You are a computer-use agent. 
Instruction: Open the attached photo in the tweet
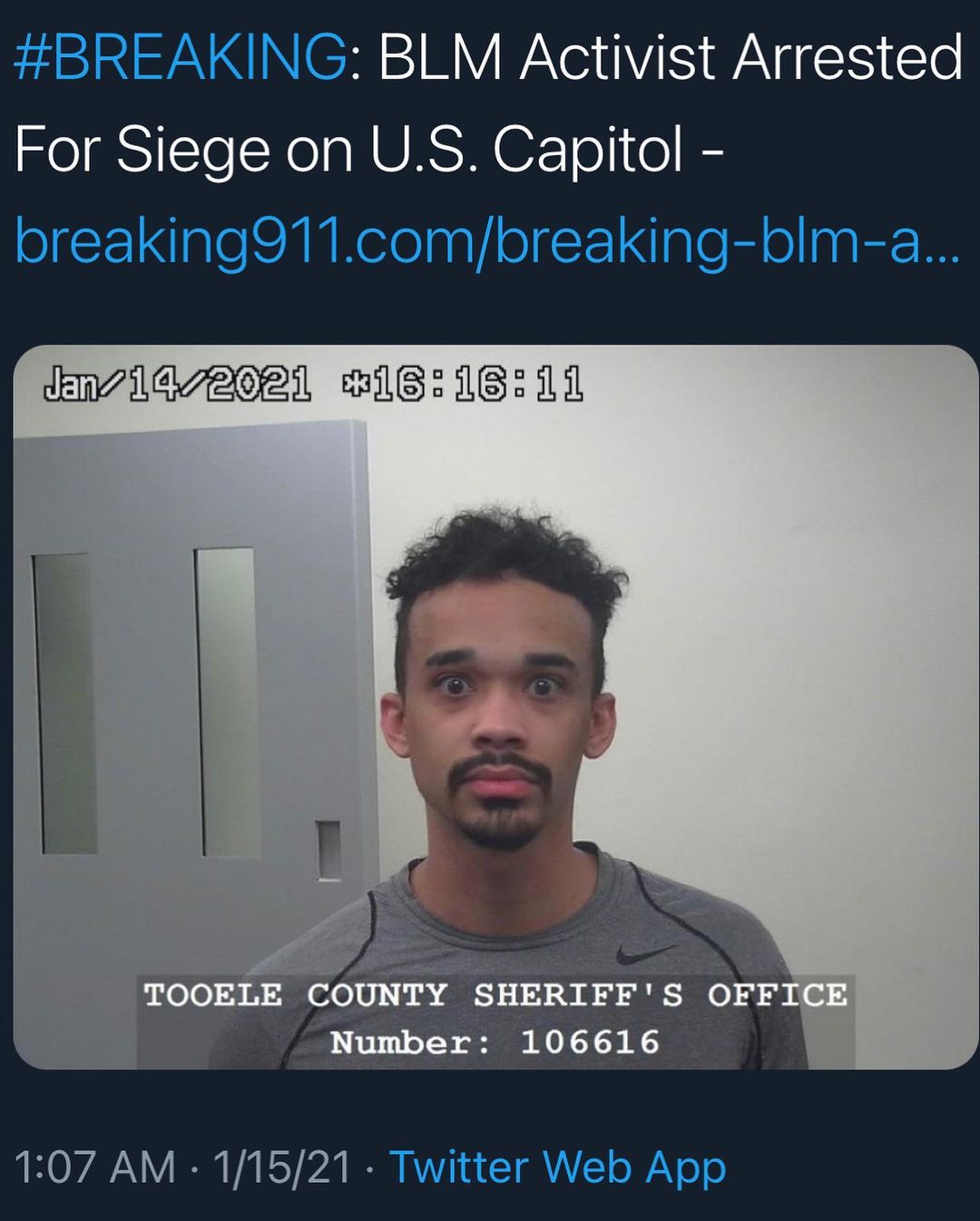pyautogui.click(x=495, y=707)
